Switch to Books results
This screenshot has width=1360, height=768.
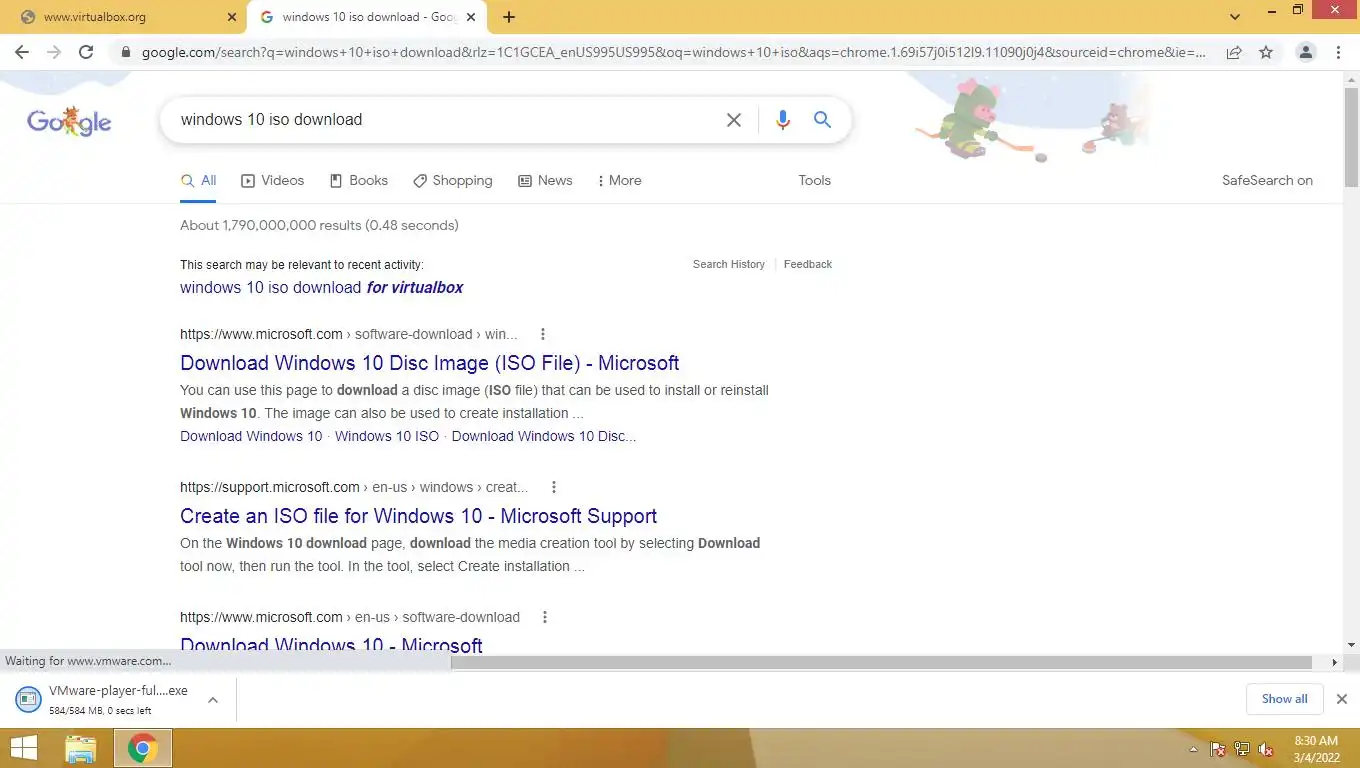[358, 181]
